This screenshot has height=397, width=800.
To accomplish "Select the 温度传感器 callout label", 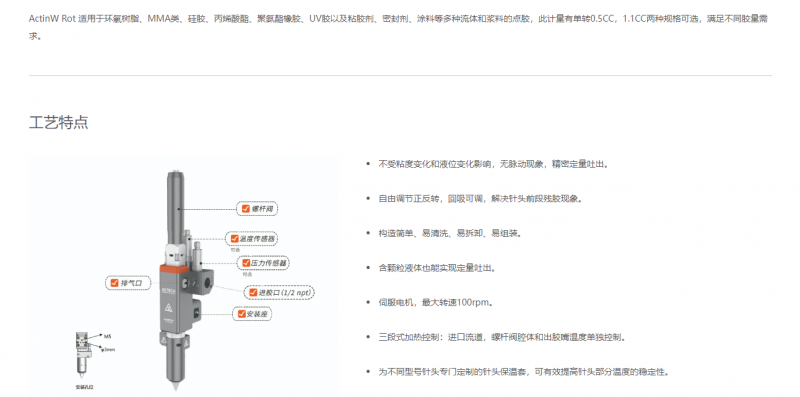I will (252, 239).
